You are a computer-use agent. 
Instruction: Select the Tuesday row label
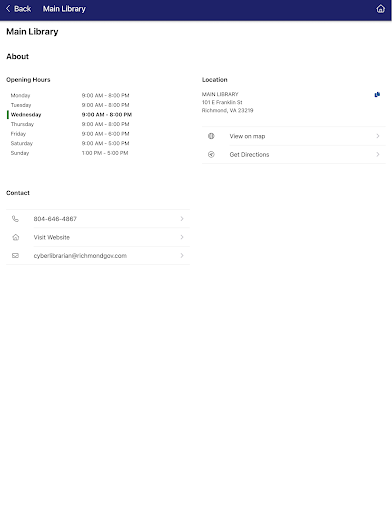tap(21, 105)
